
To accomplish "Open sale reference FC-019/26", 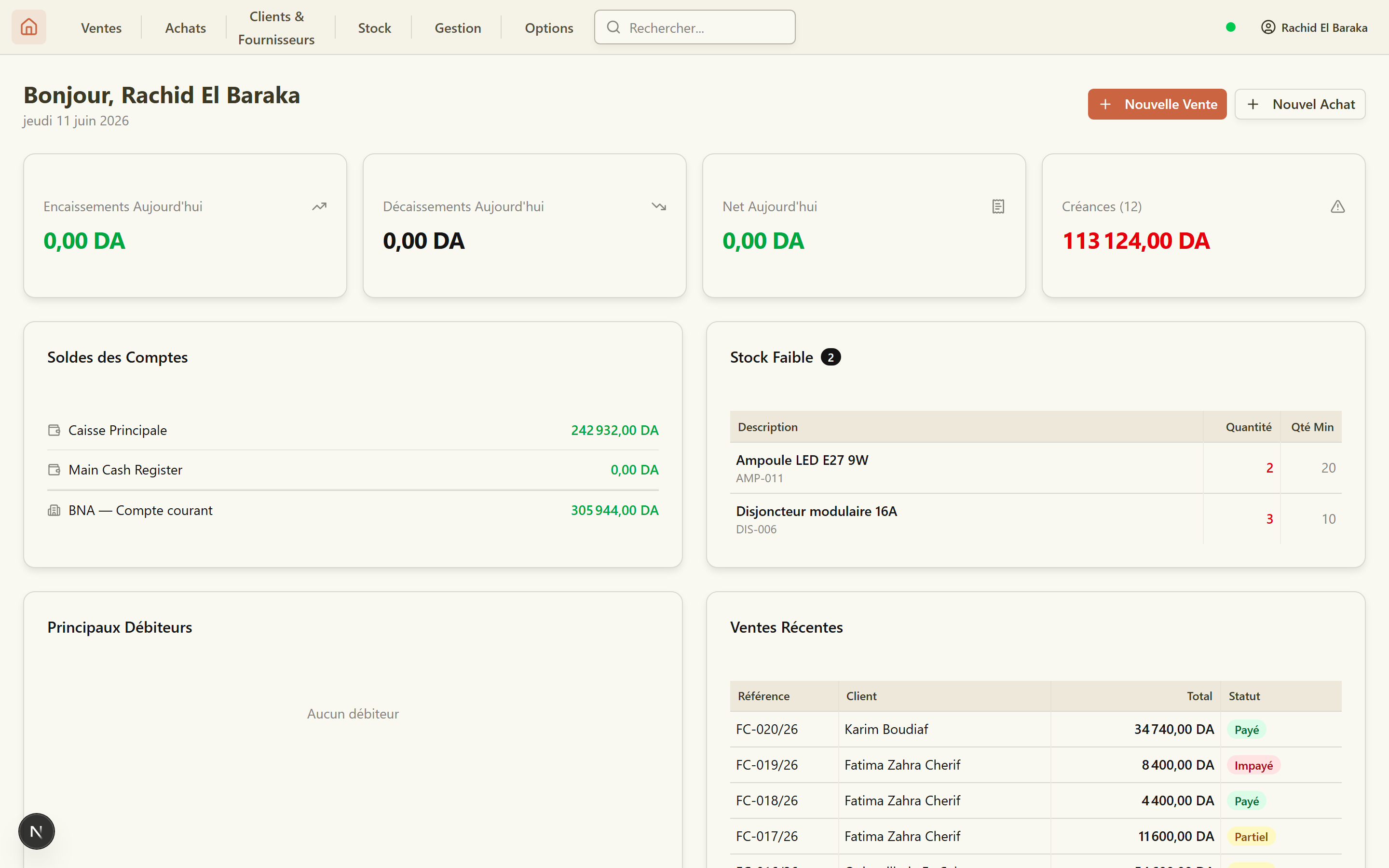I will (767, 765).
